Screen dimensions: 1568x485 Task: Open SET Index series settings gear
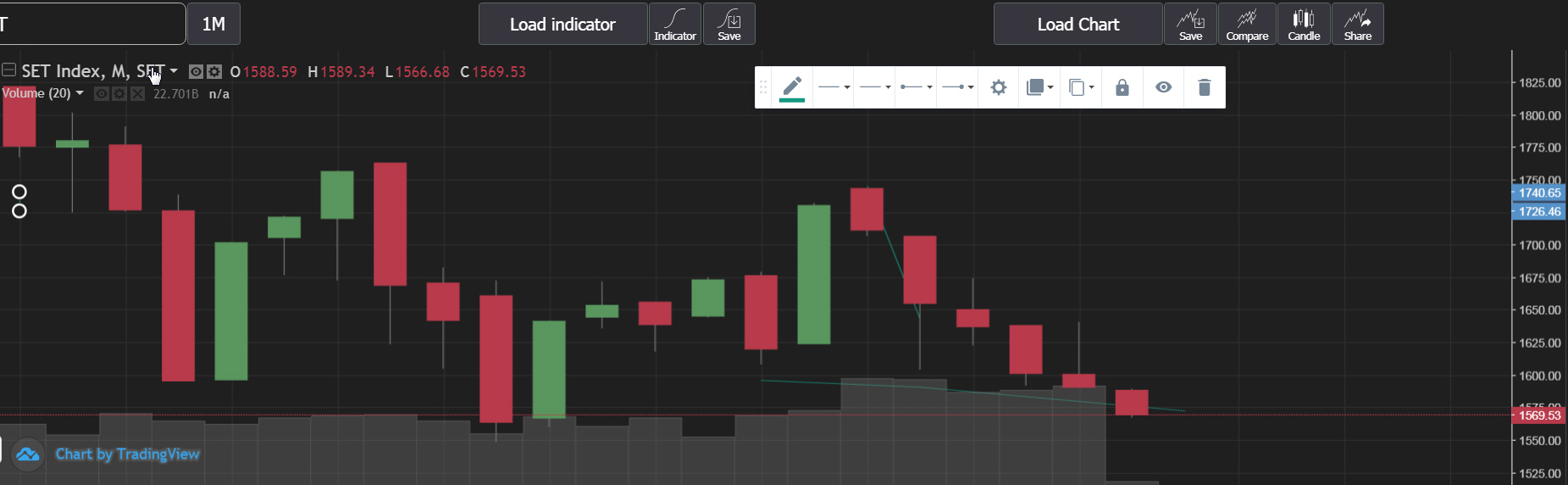pyautogui.click(x=214, y=72)
